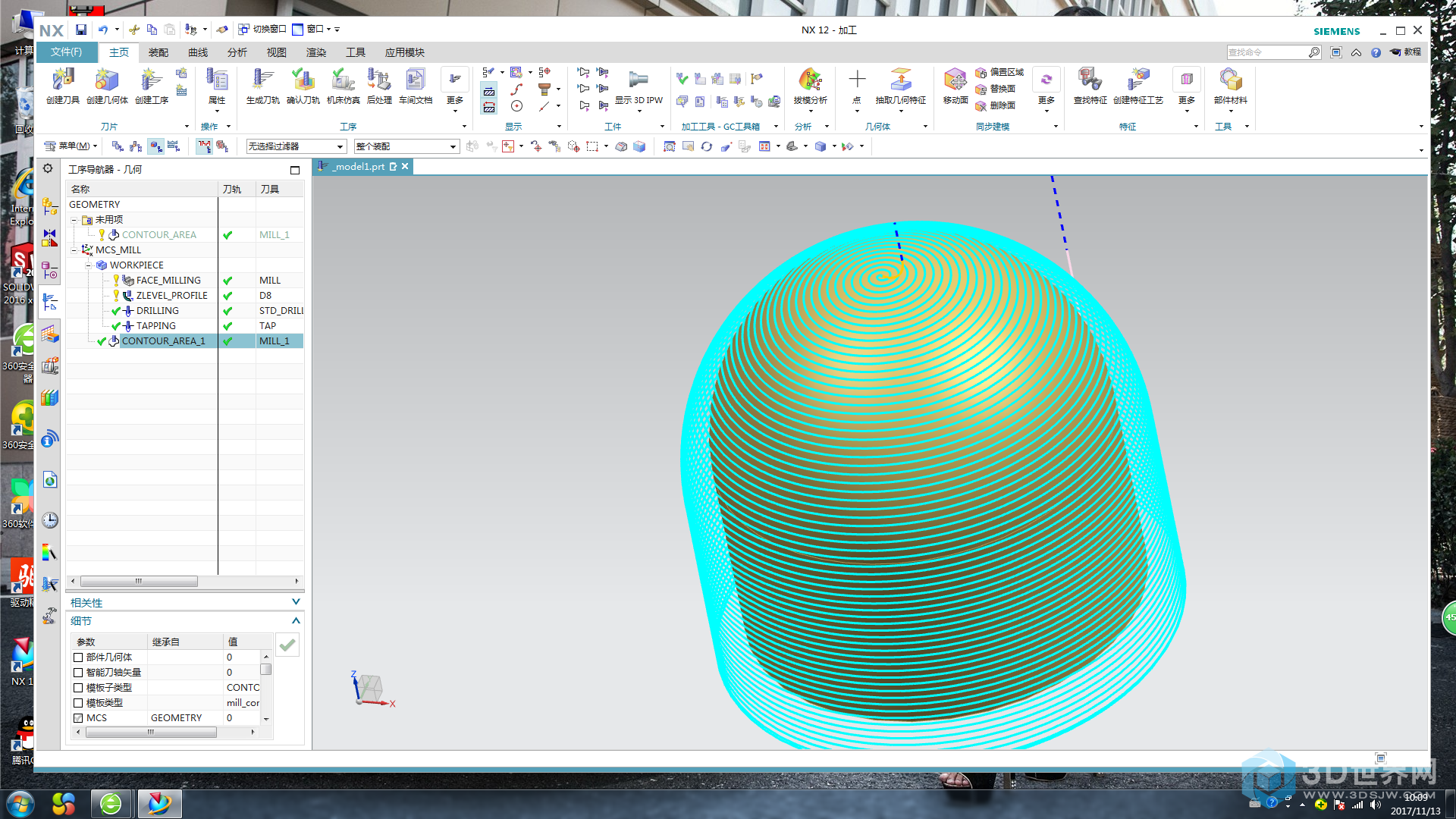Click the green checkmark apply button in details
1456x819 pixels.
(287, 645)
